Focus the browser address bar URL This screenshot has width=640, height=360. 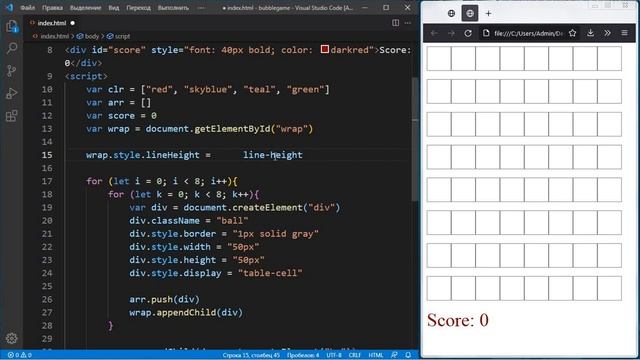tap(528, 33)
